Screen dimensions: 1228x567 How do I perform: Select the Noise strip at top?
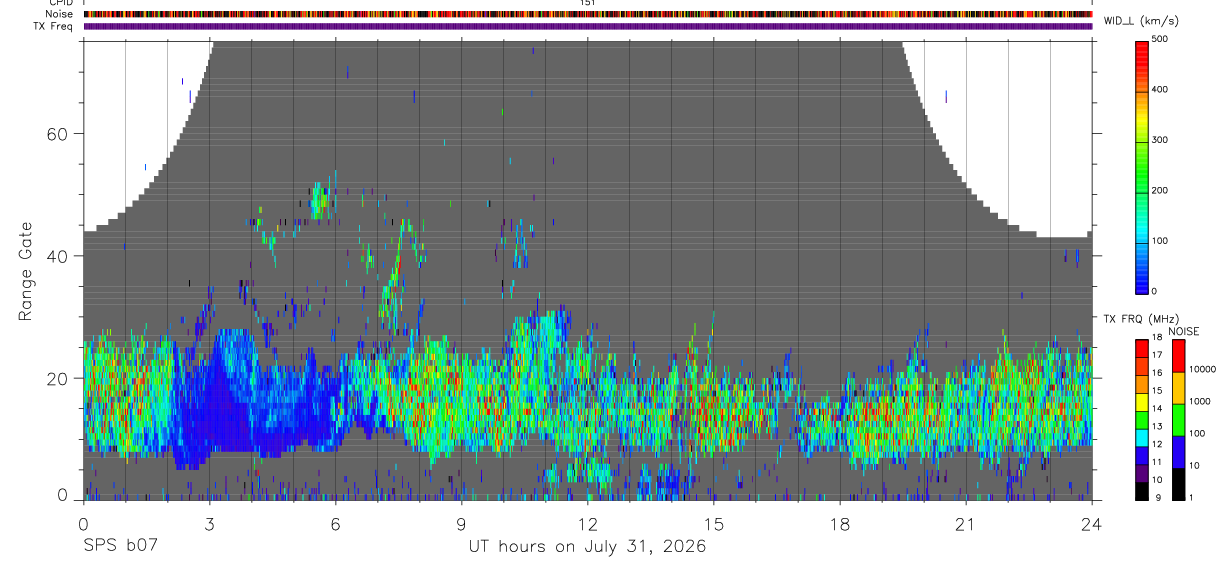click(588, 14)
